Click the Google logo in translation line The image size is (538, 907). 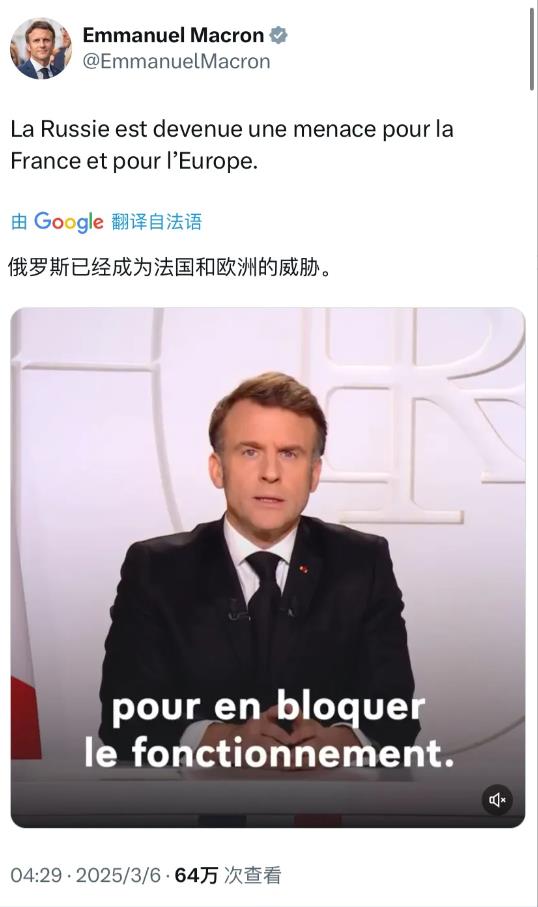click(x=69, y=222)
